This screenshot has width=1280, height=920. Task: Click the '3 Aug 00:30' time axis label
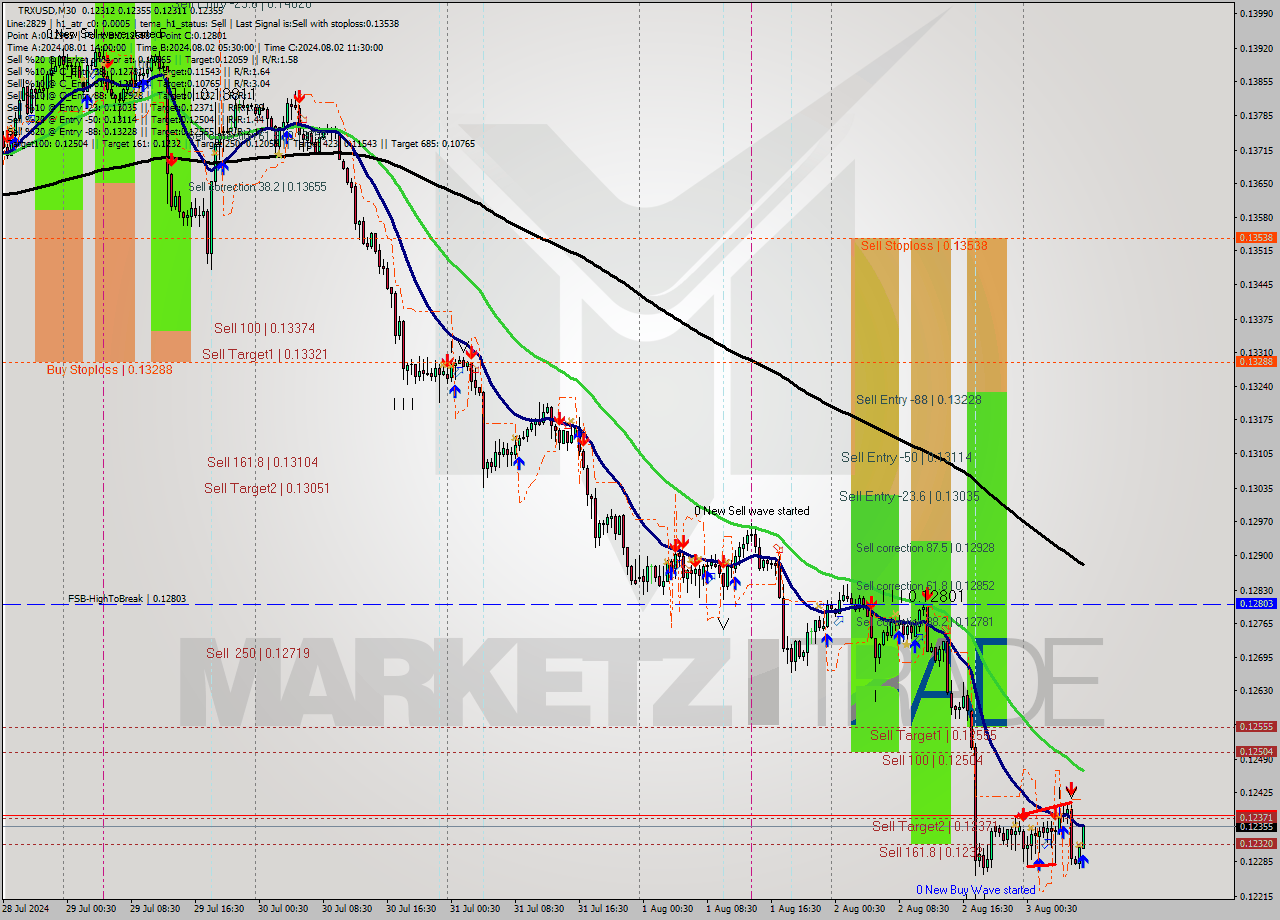pos(1051,909)
